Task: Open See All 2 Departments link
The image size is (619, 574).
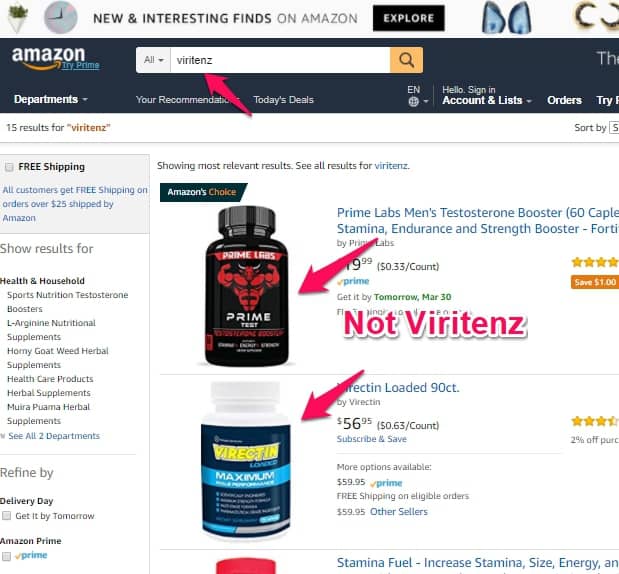Action: pos(54,436)
